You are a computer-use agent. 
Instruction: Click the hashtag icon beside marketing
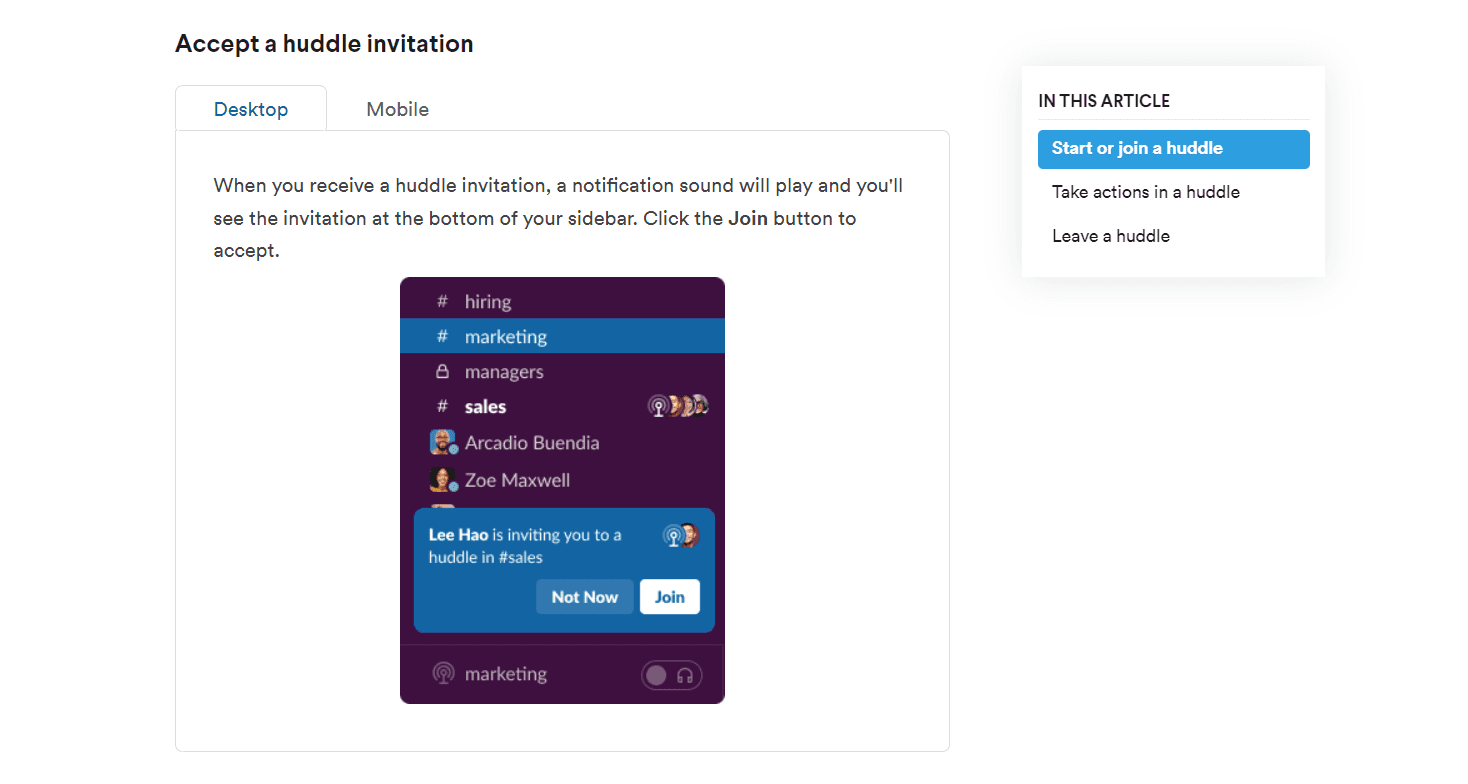coord(442,336)
